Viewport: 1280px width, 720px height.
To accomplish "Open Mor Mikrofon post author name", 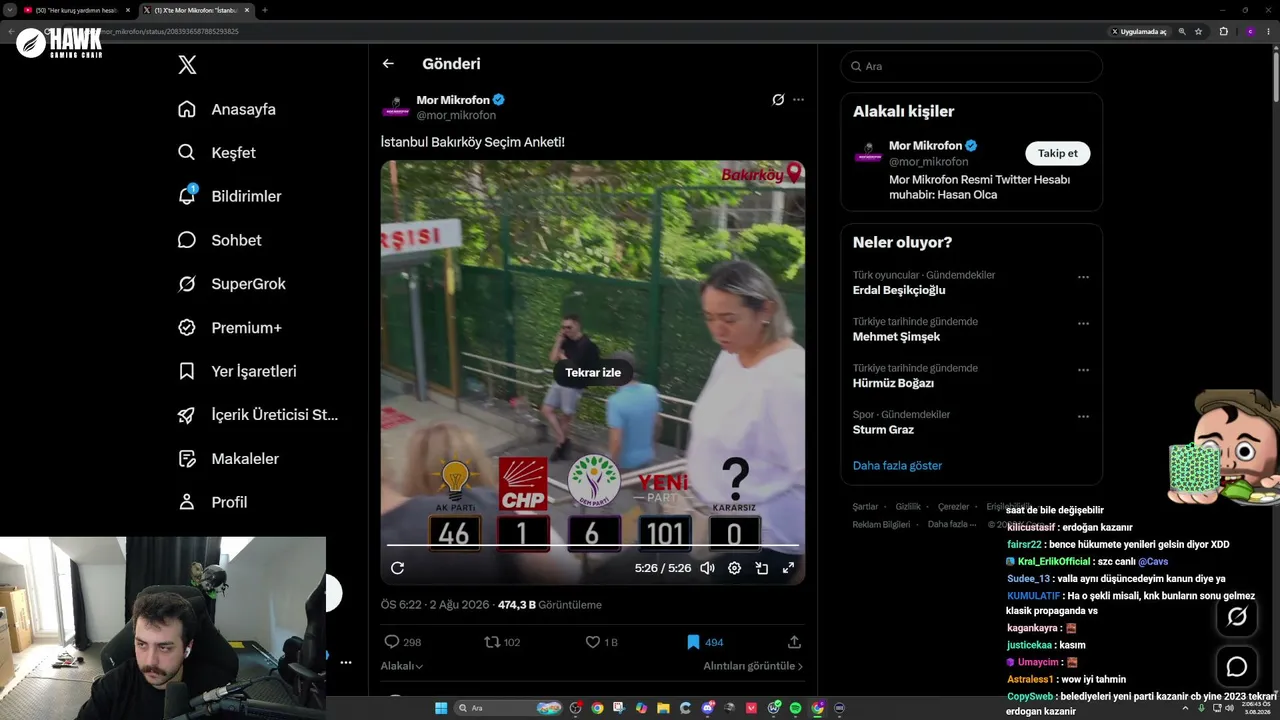I will [x=453, y=100].
